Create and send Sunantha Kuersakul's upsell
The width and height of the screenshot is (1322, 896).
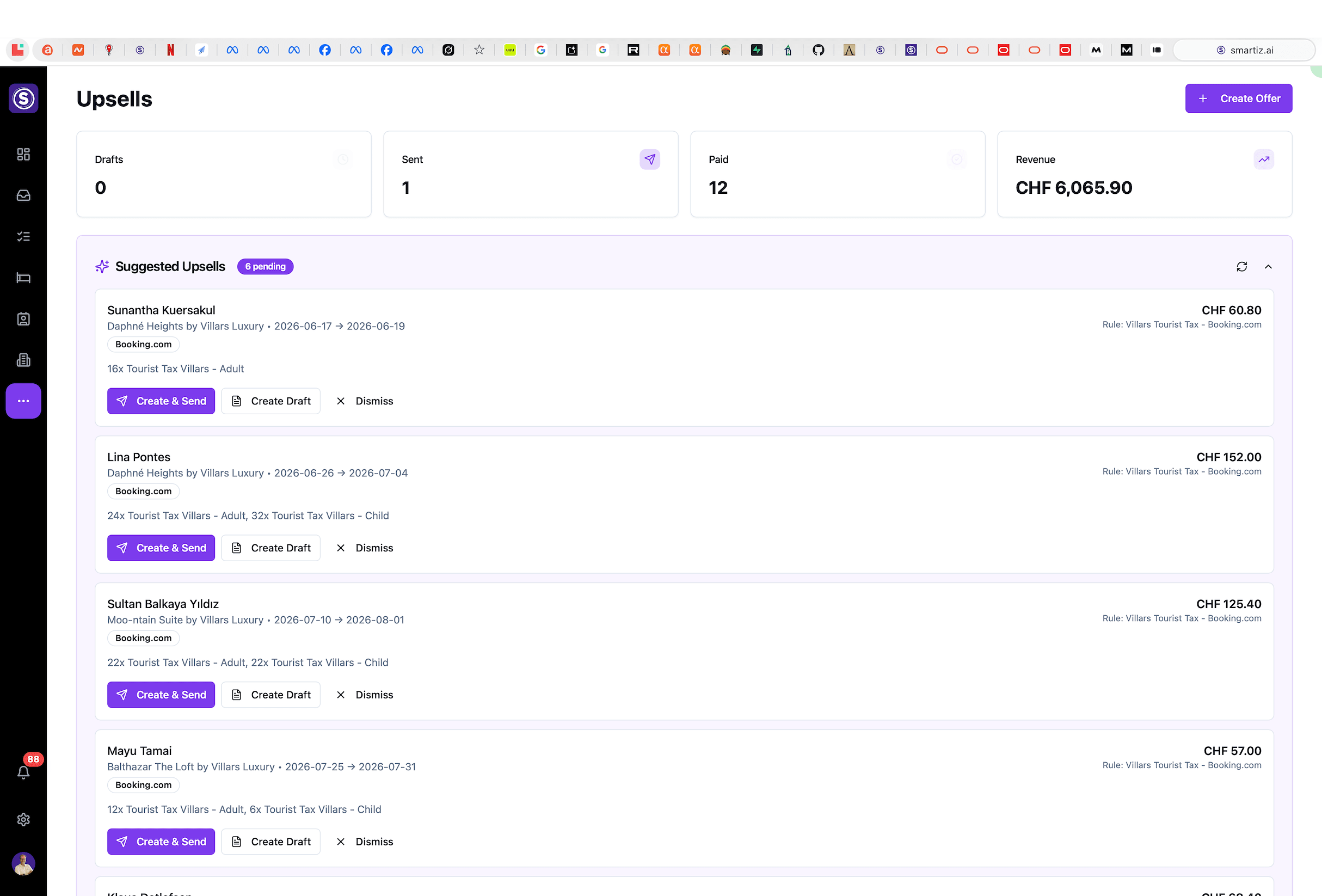click(x=161, y=401)
